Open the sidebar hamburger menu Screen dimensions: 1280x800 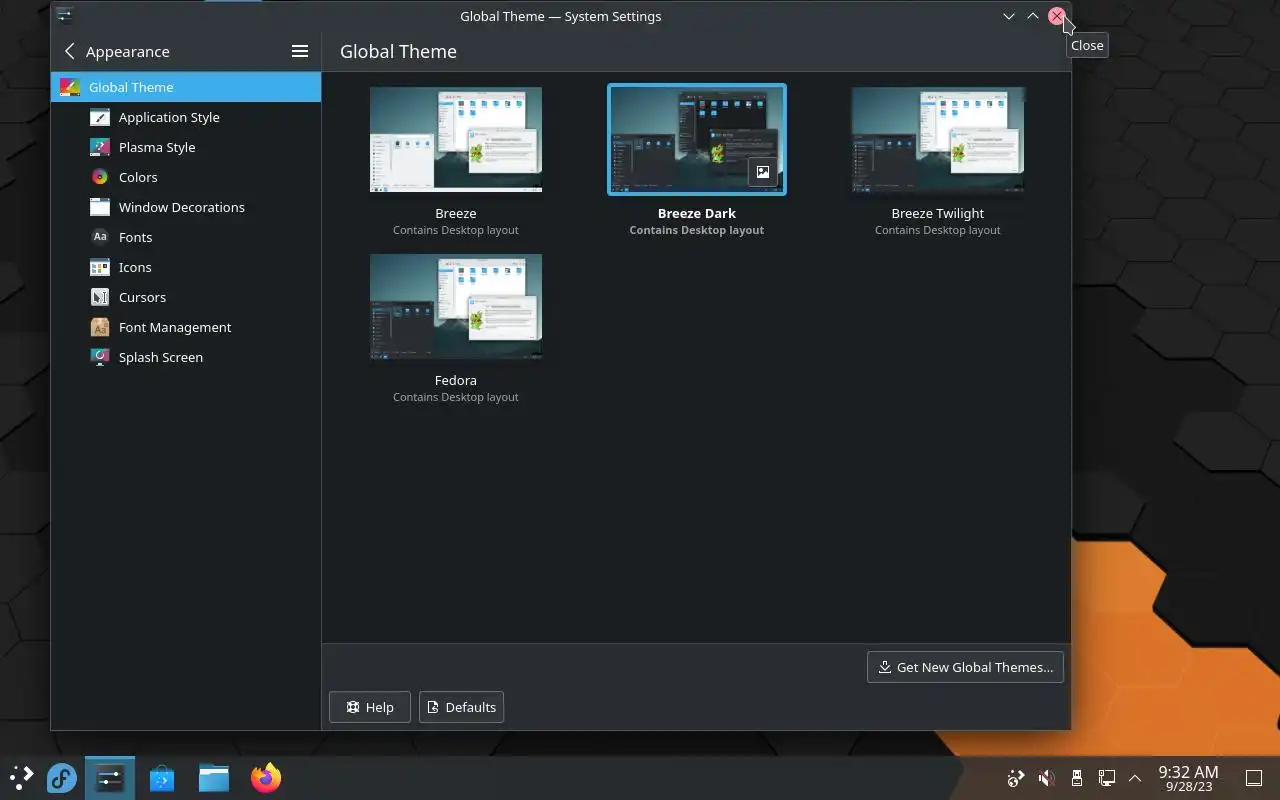299,51
